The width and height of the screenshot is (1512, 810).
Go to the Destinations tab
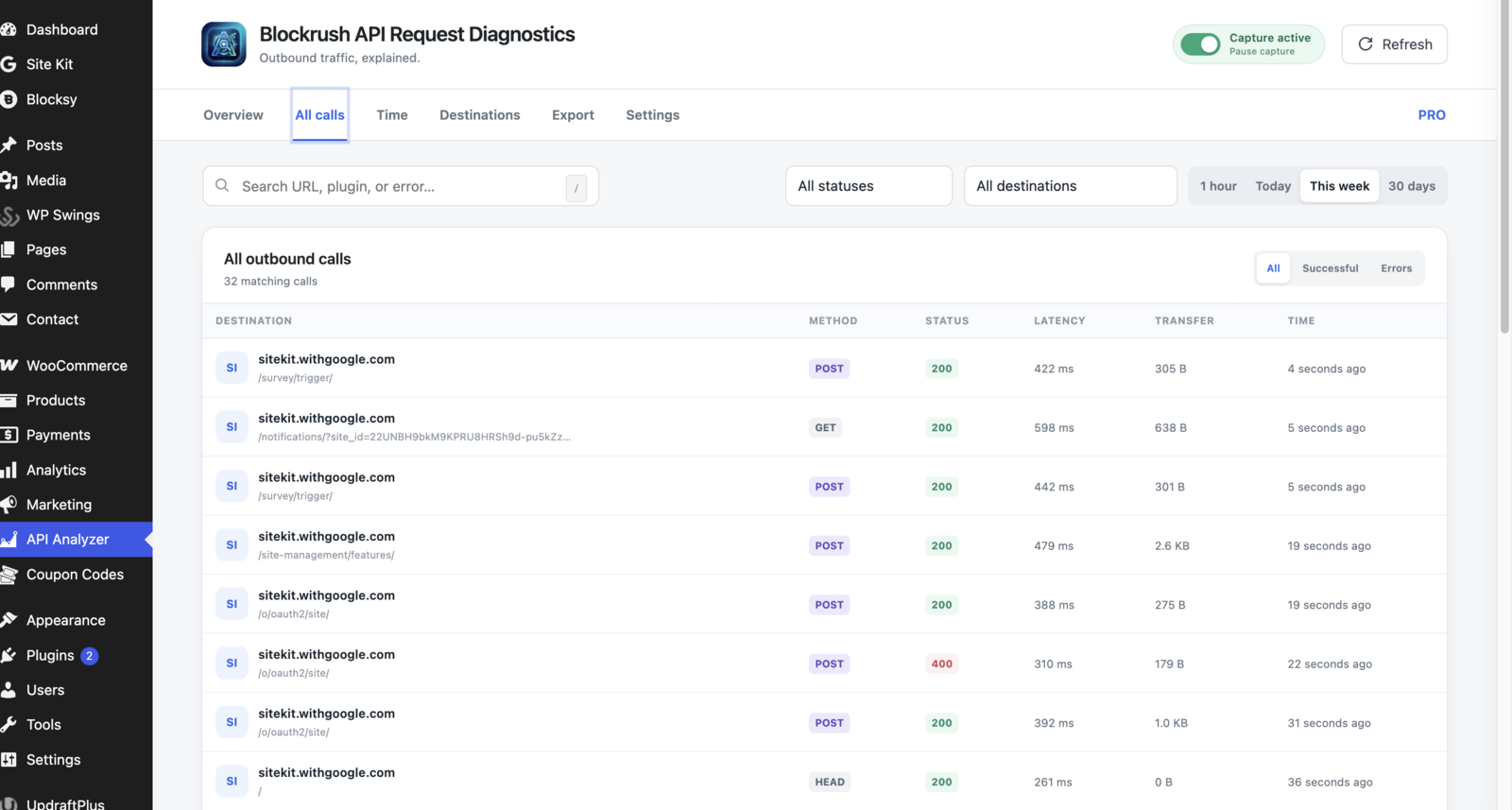(480, 115)
